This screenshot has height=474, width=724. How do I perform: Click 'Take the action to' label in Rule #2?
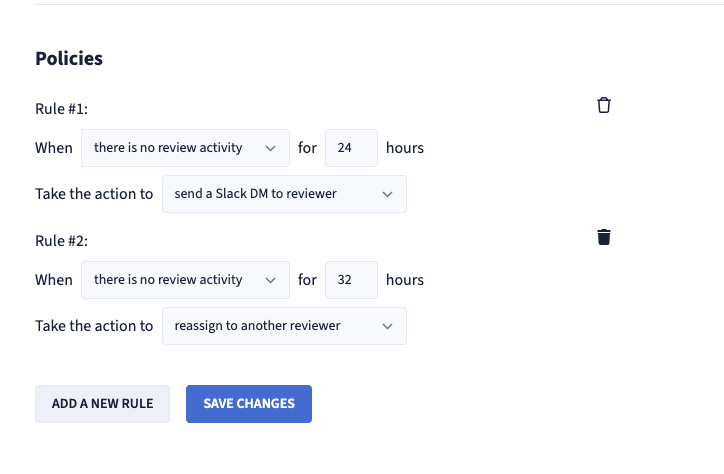(x=94, y=326)
